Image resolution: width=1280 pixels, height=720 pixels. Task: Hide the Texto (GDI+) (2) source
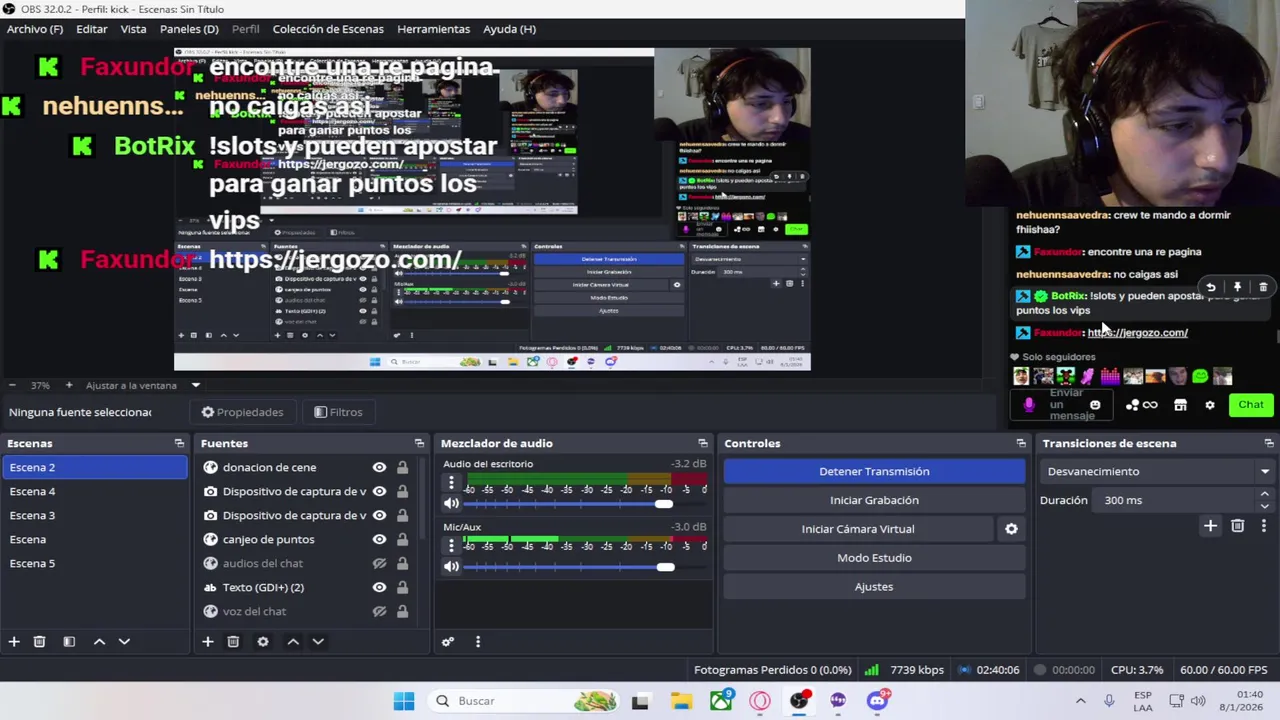point(379,587)
